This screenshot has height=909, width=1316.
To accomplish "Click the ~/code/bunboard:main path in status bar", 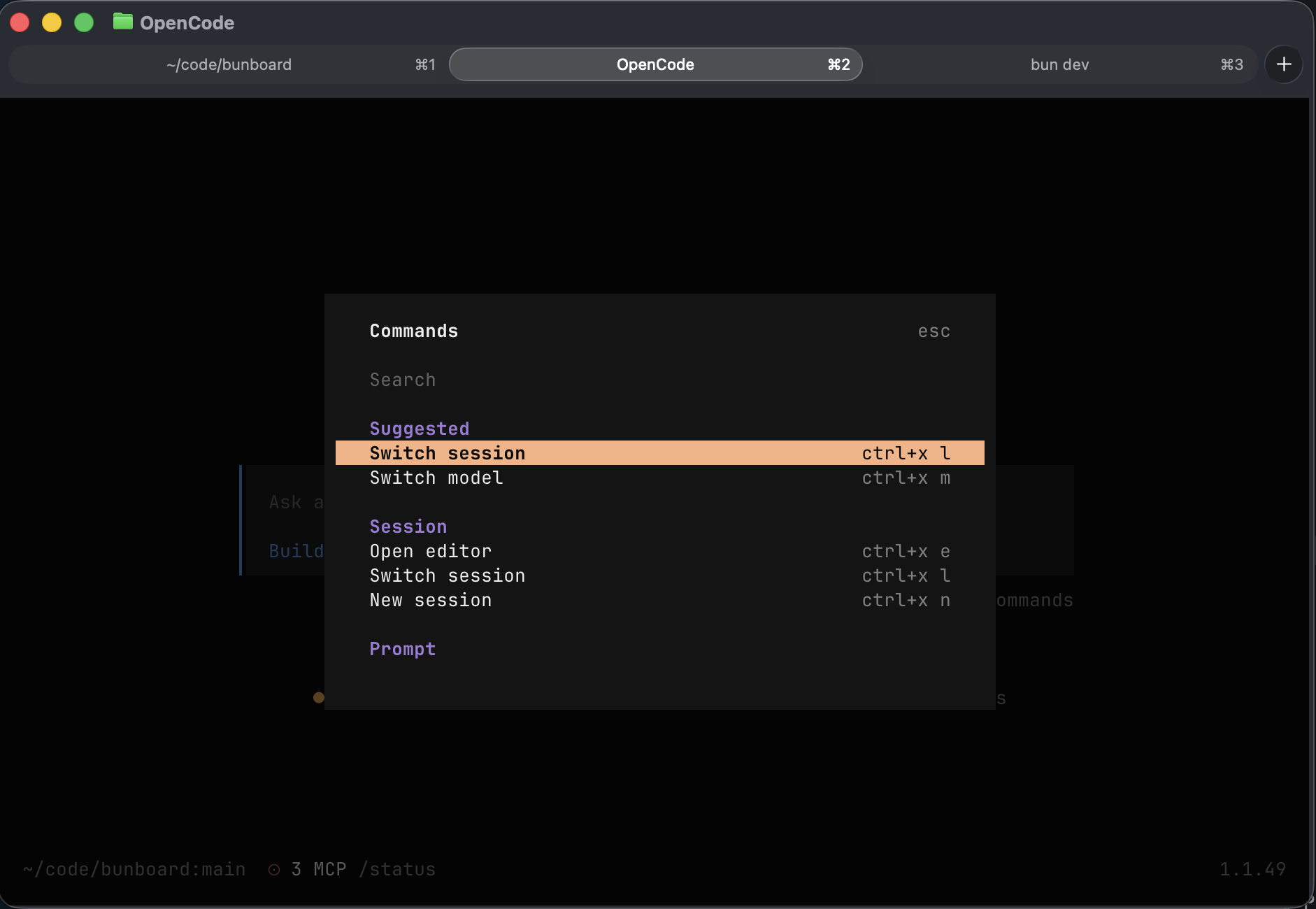I will coord(134,869).
